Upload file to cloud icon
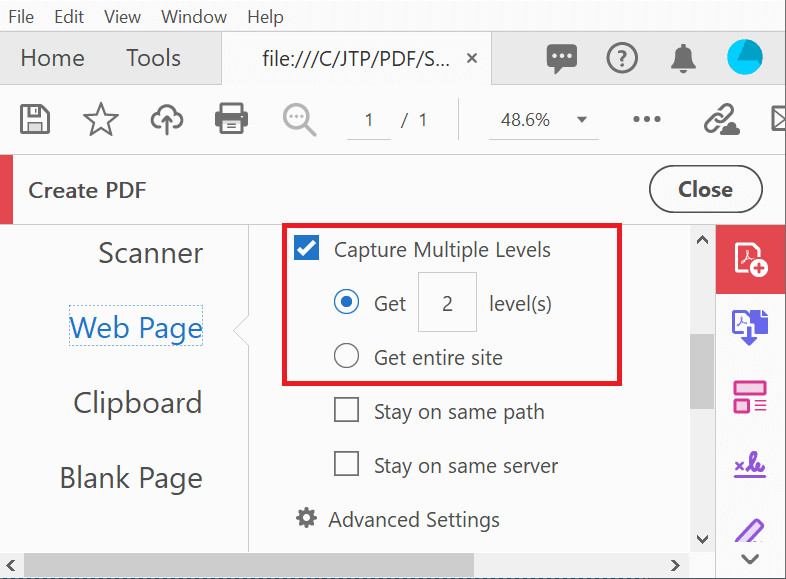 pos(167,119)
